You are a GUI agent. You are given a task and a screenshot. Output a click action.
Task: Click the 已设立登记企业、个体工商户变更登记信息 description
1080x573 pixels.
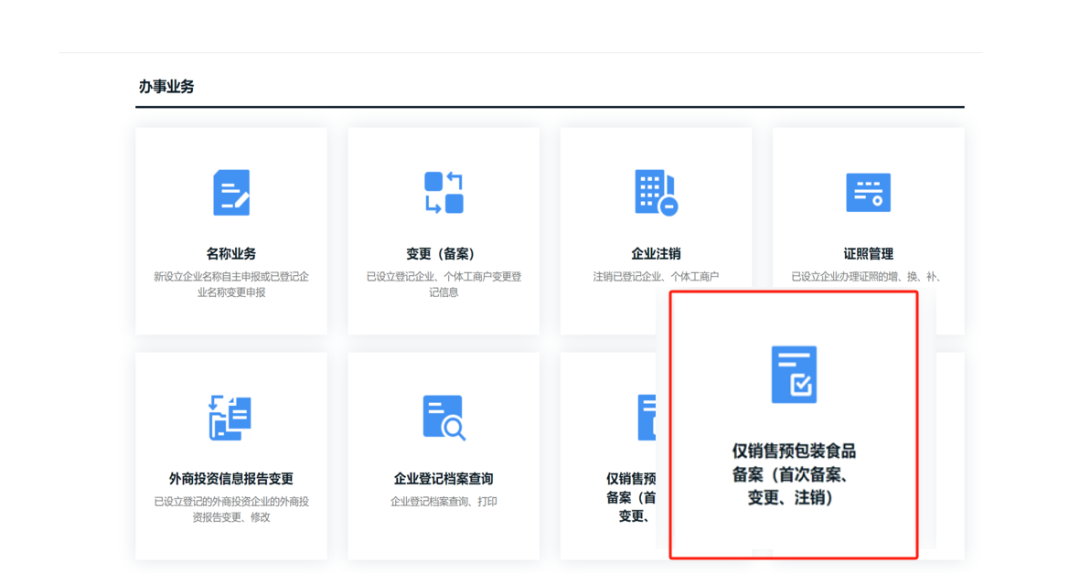pyautogui.click(x=443, y=284)
